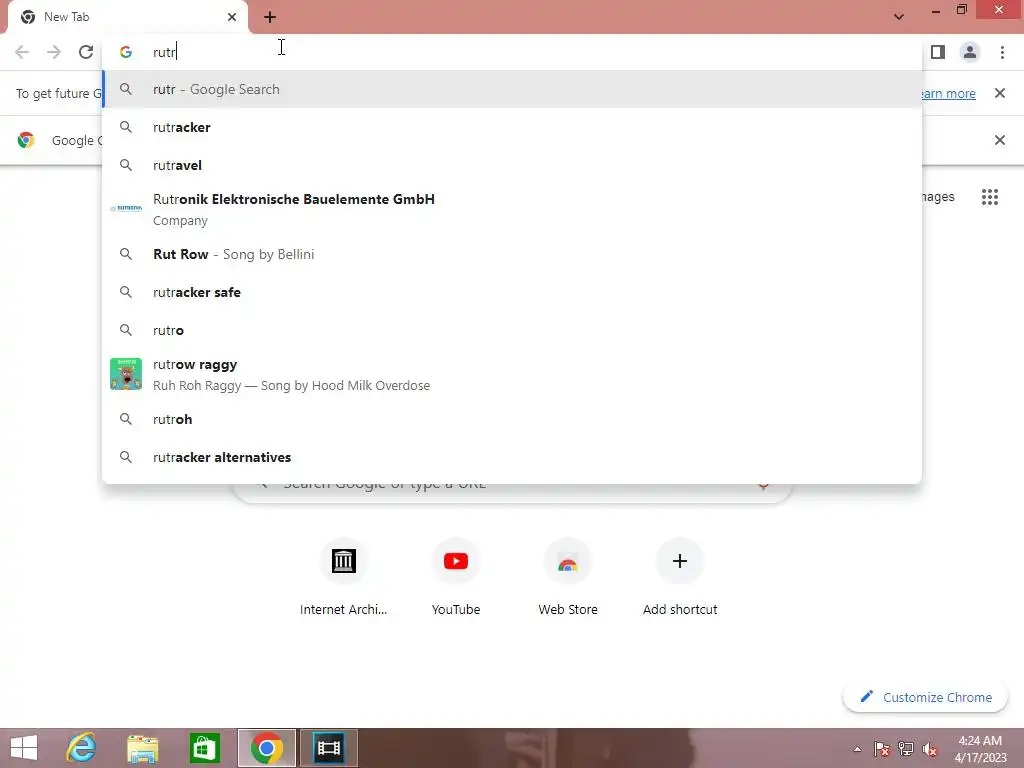Open the 'Learn more' link
Screen dimensions: 1024x768
(948, 93)
